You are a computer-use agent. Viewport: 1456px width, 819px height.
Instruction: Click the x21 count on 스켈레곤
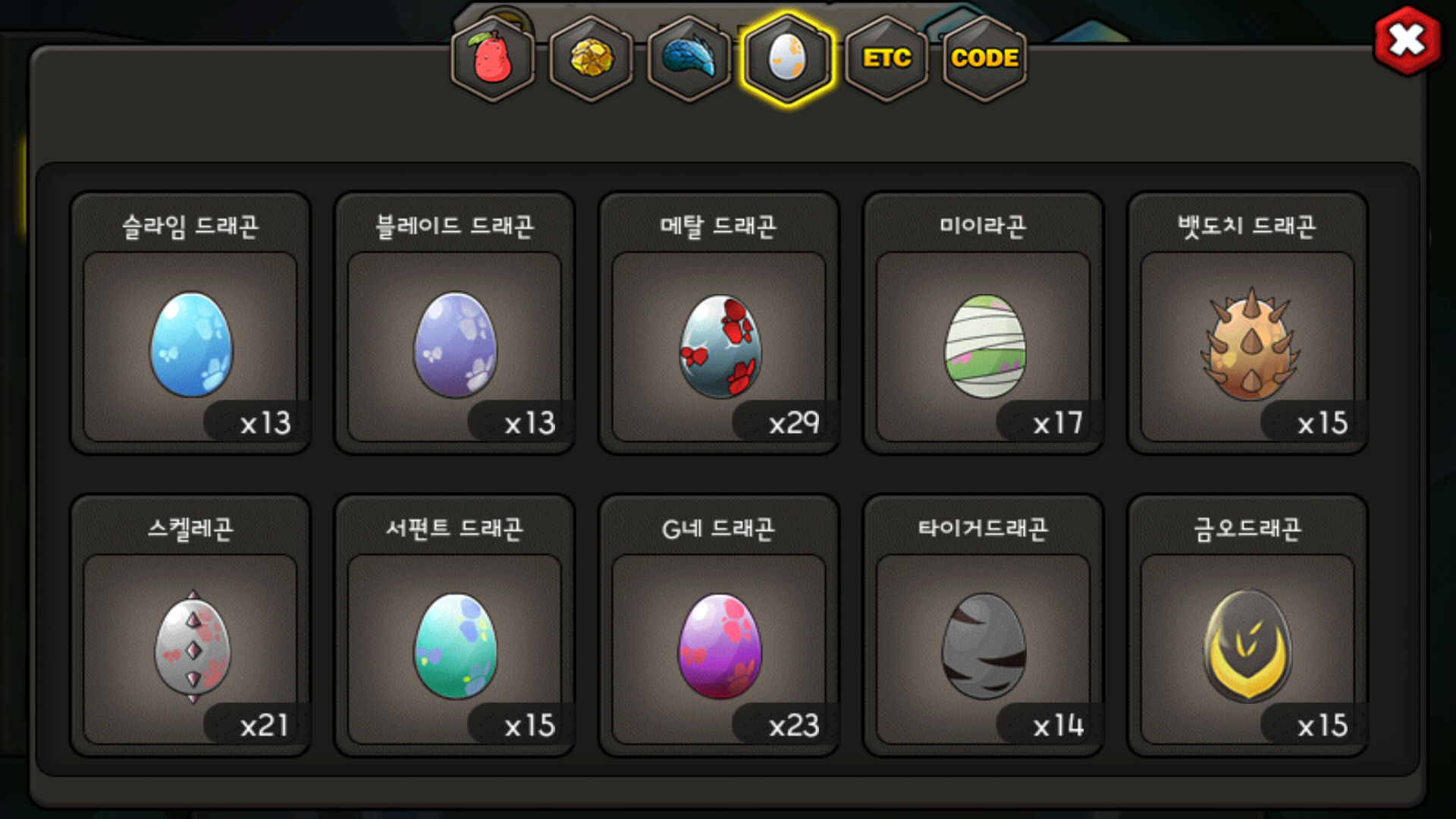tap(264, 726)
